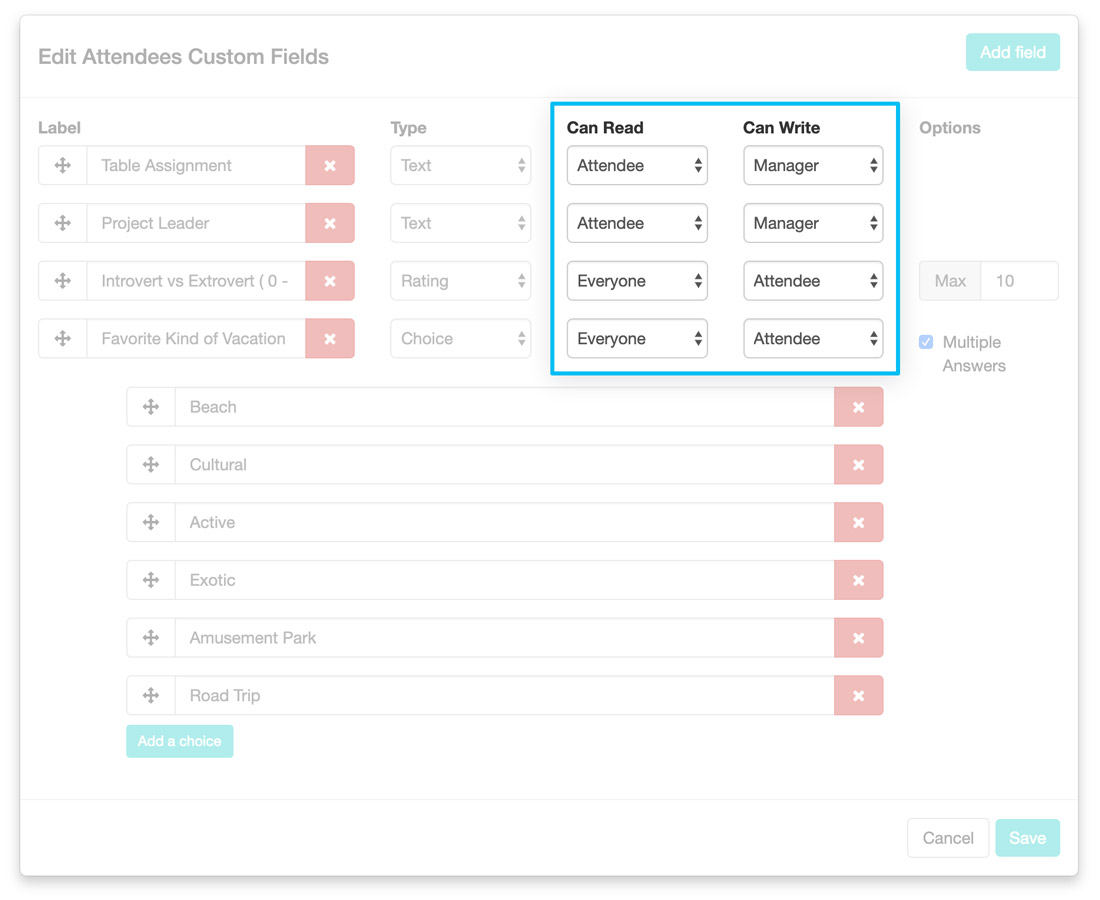Image resolution: width=1100 pixels, height=900 pixels.
Task: Click the drag handle for Table Assignment field
Action: tap(62, 166)
